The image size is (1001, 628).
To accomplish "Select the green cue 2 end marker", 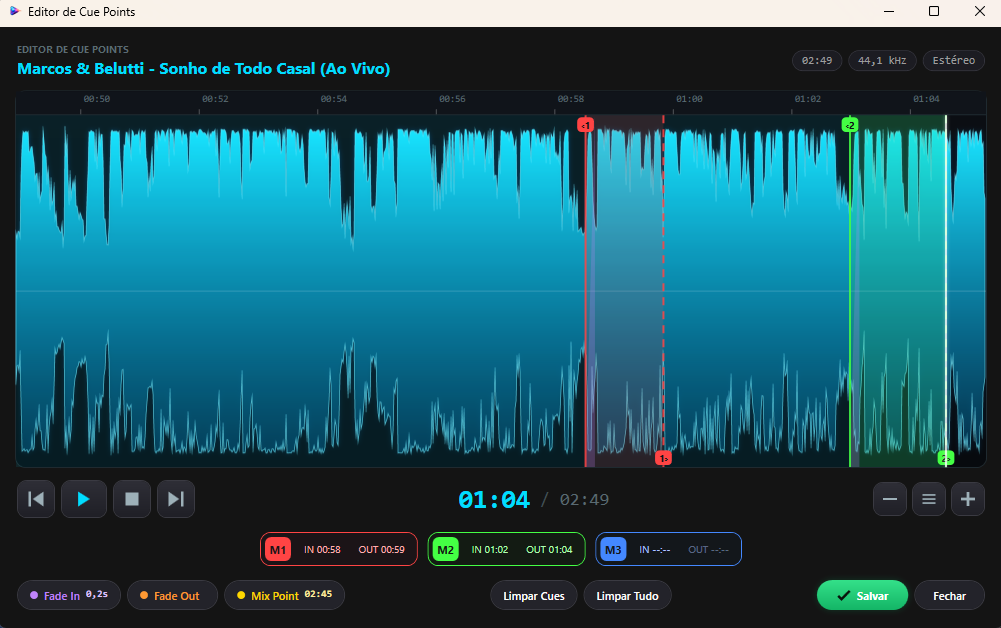I will 945,458.
